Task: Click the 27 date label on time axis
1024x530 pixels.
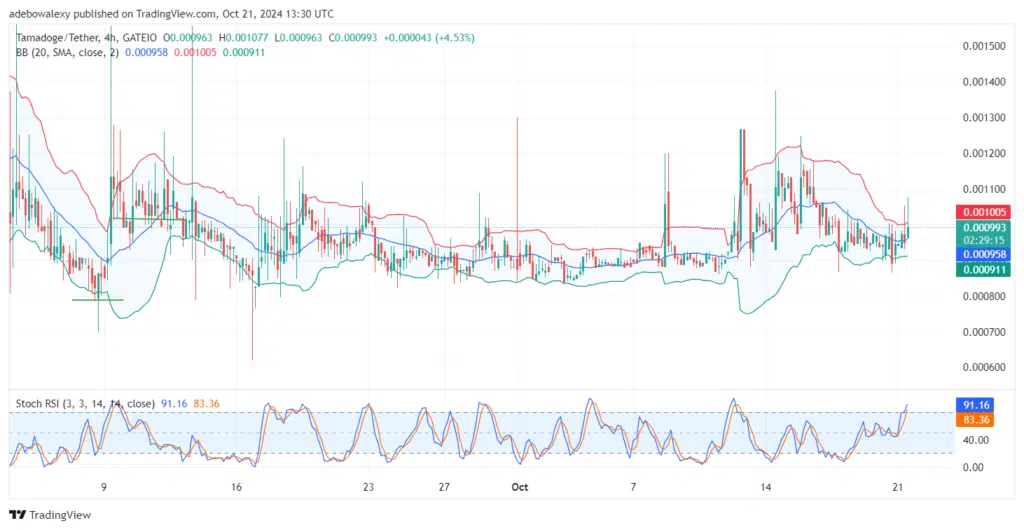Action: [445, 487]
